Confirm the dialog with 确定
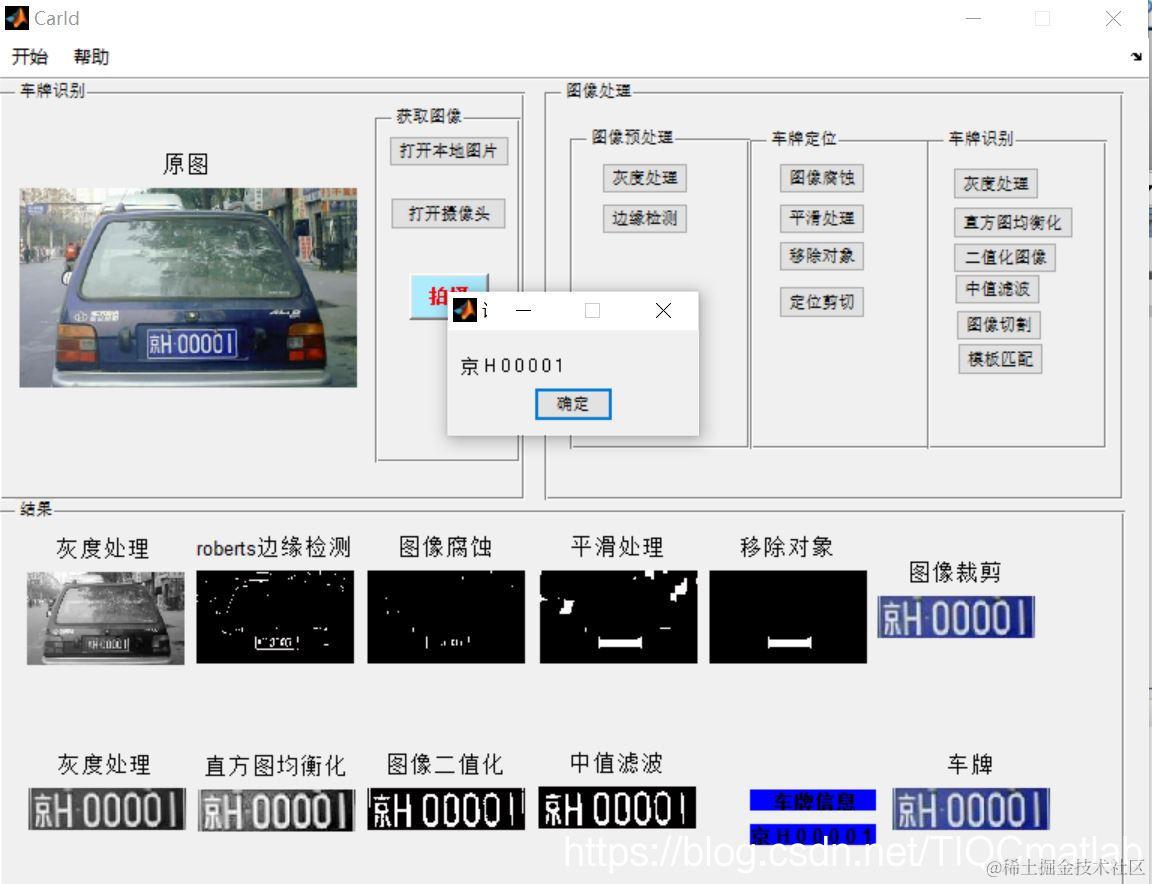The width and height of the screenshot is (1152, 884). [x=573, y=404]
